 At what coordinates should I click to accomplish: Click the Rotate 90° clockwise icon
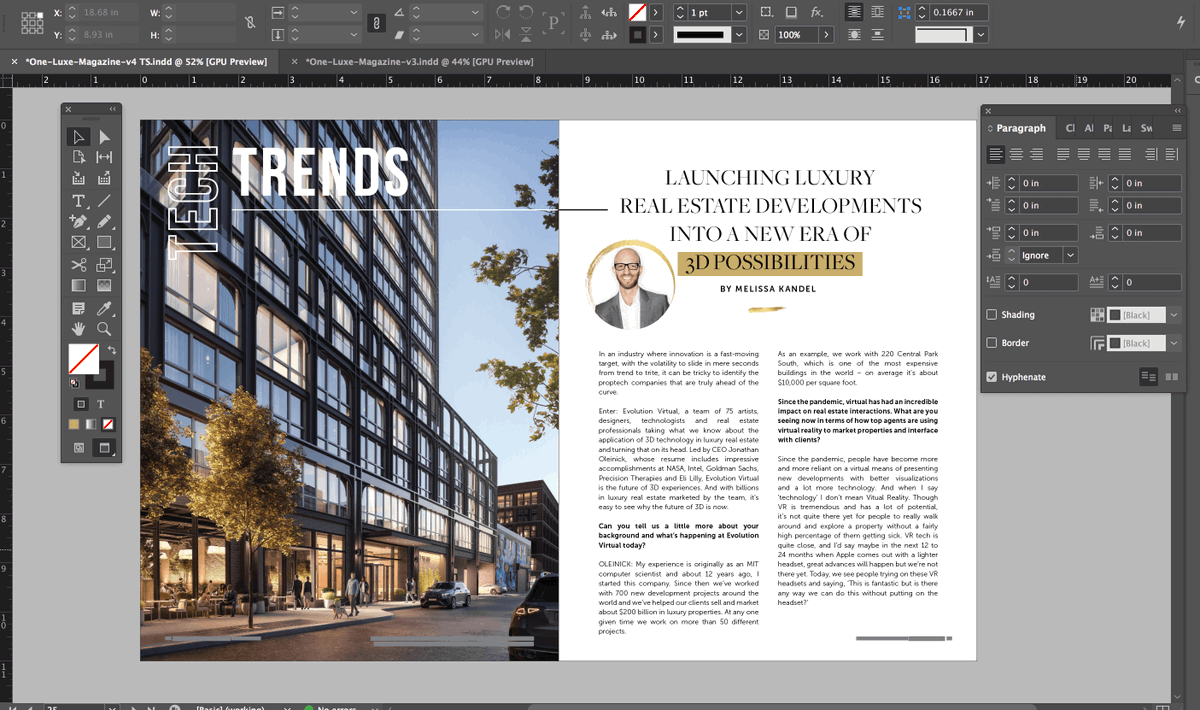click(503, 11)
